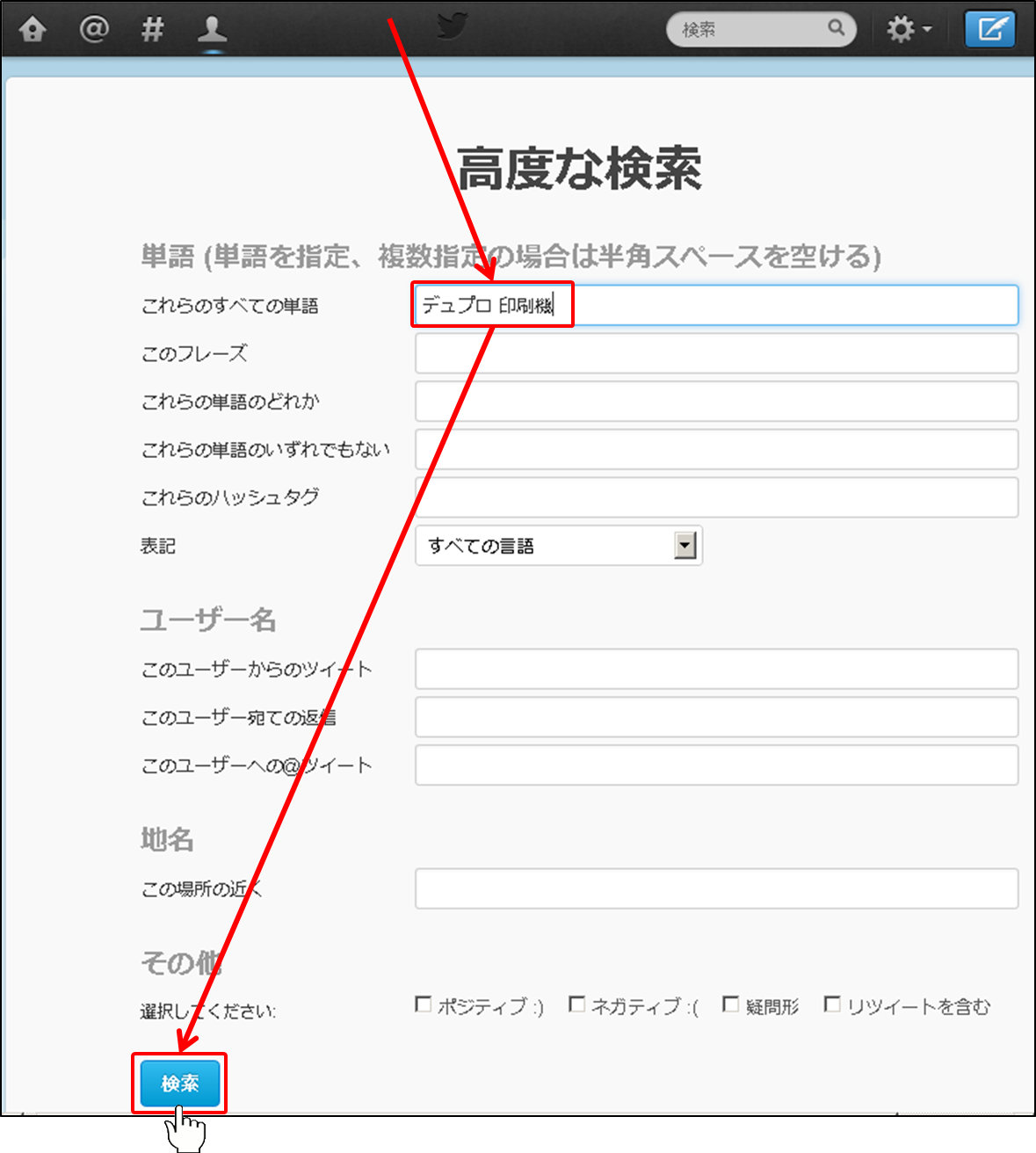This screenshot has height=1153, width=1036.
Task: Enable the ネガティブ checkbox
Action: pyautogui.click(x=577, y=1004)
